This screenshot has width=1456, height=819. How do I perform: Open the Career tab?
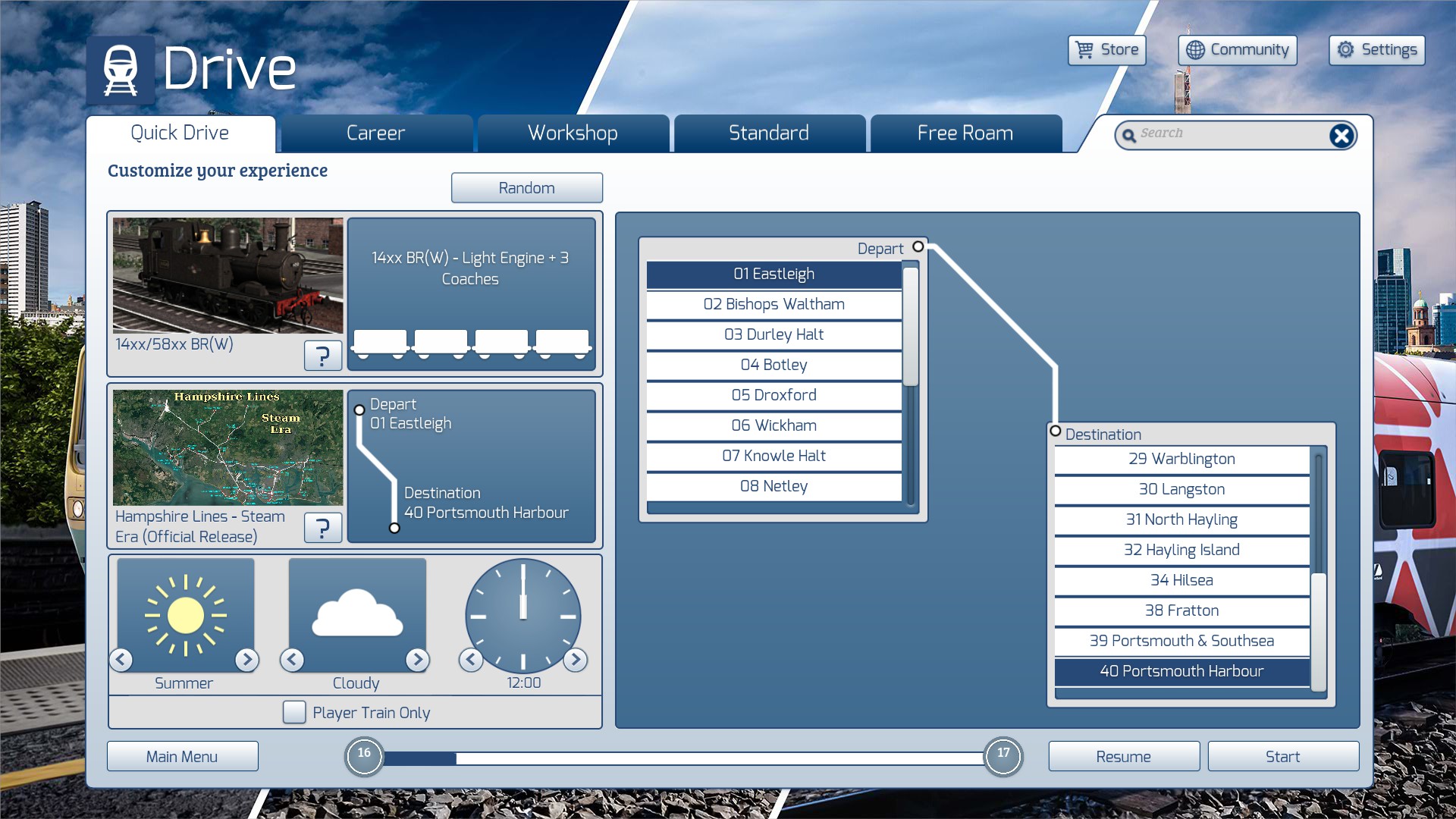(x=375, y=133)
